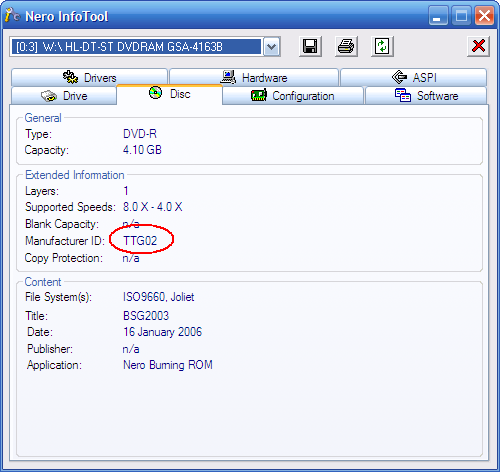This screenshot has width=500, height=472.
Task: Switch to the Drivers tab
Action: point(89,77)
